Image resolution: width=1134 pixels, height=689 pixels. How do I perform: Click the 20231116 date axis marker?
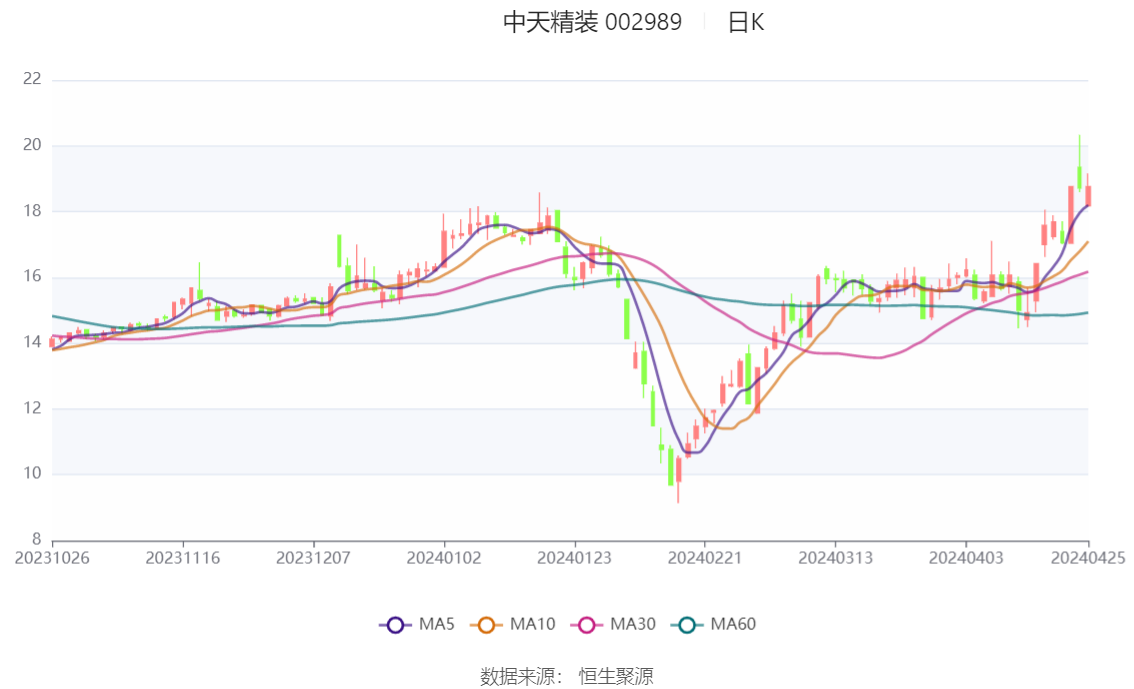pos(183,558)
